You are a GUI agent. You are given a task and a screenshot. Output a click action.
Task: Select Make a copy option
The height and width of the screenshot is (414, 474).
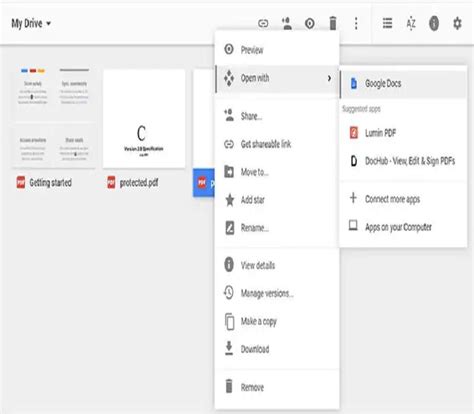point(277,321)
